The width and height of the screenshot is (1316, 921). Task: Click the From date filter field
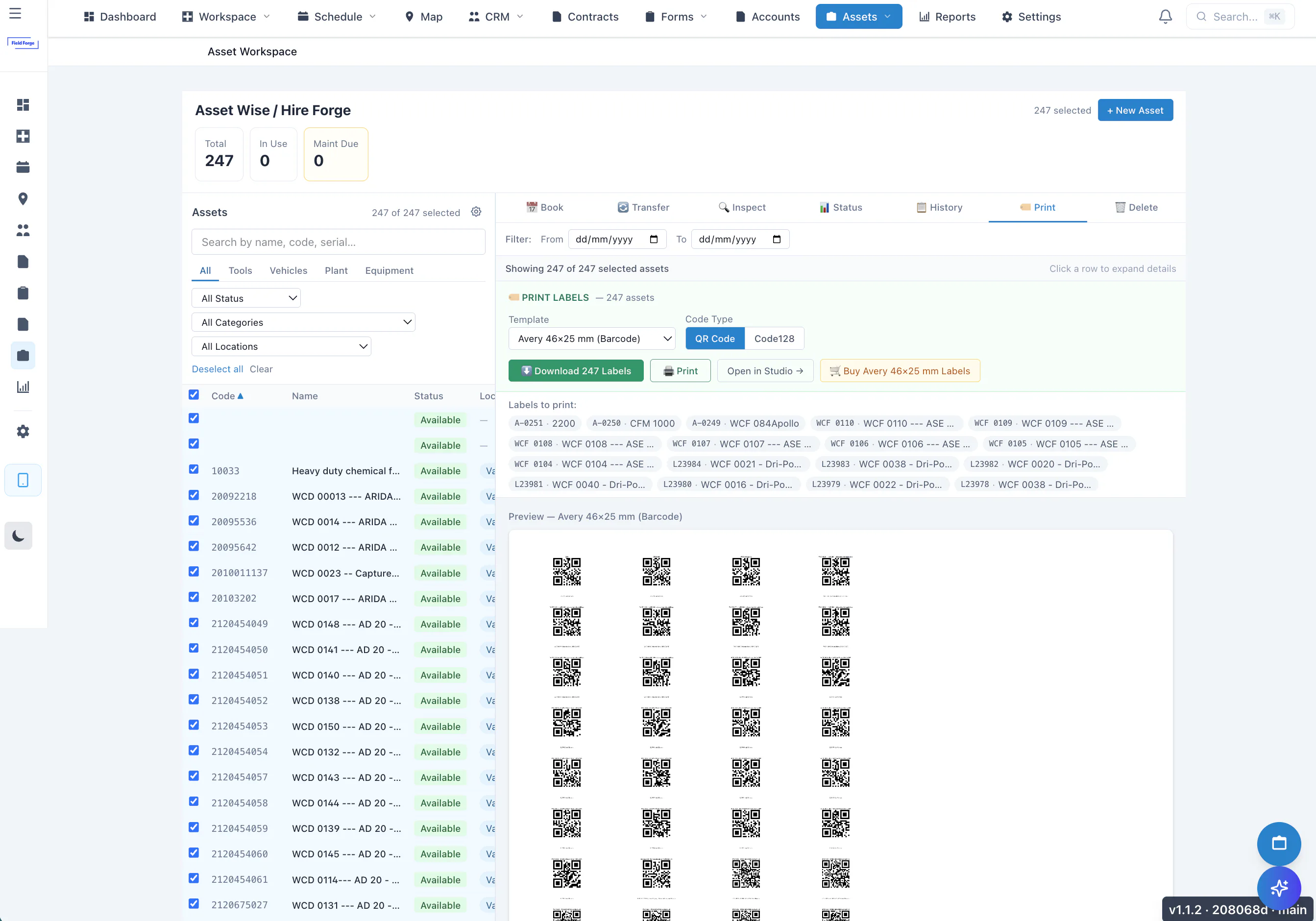pyautogui.click(x=617, y=240)
